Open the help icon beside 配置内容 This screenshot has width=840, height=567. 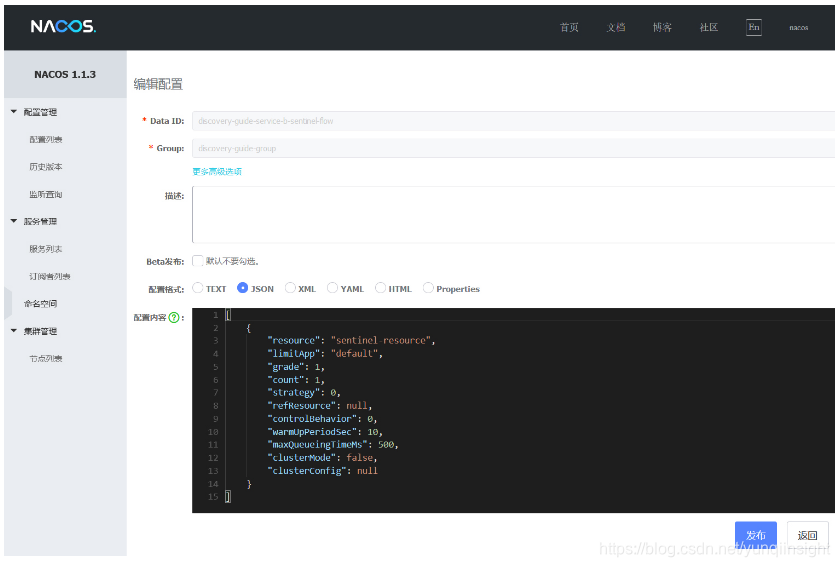[x=174, y=318]
